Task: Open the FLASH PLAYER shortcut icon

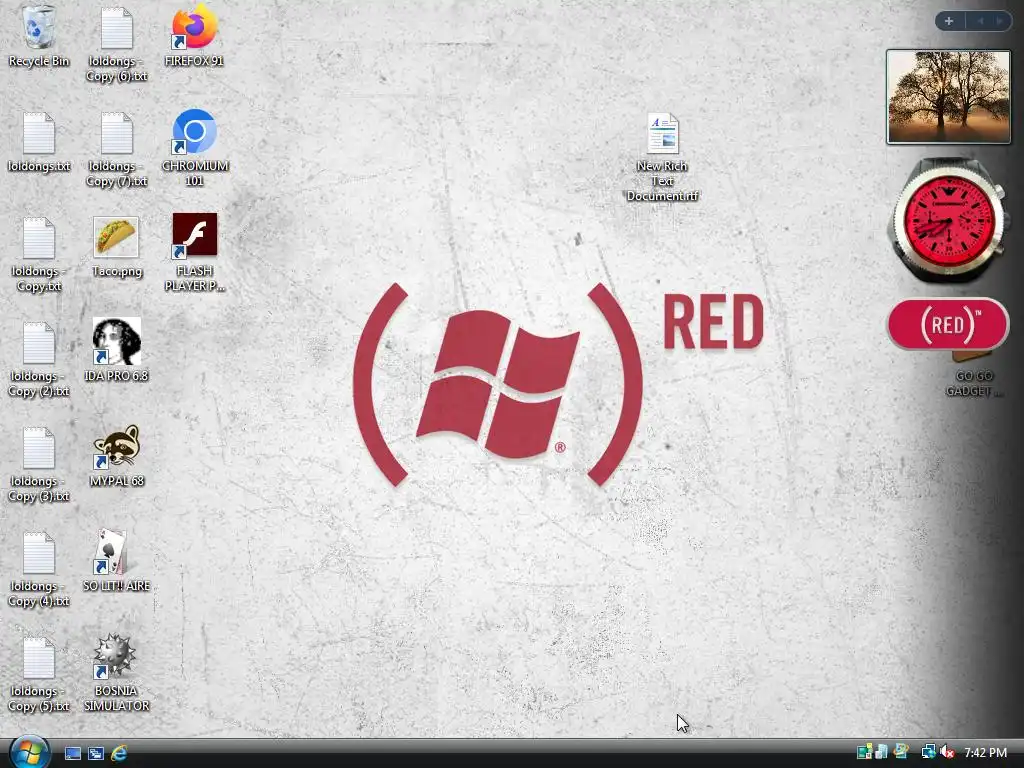Action: (x=195, y=253)
